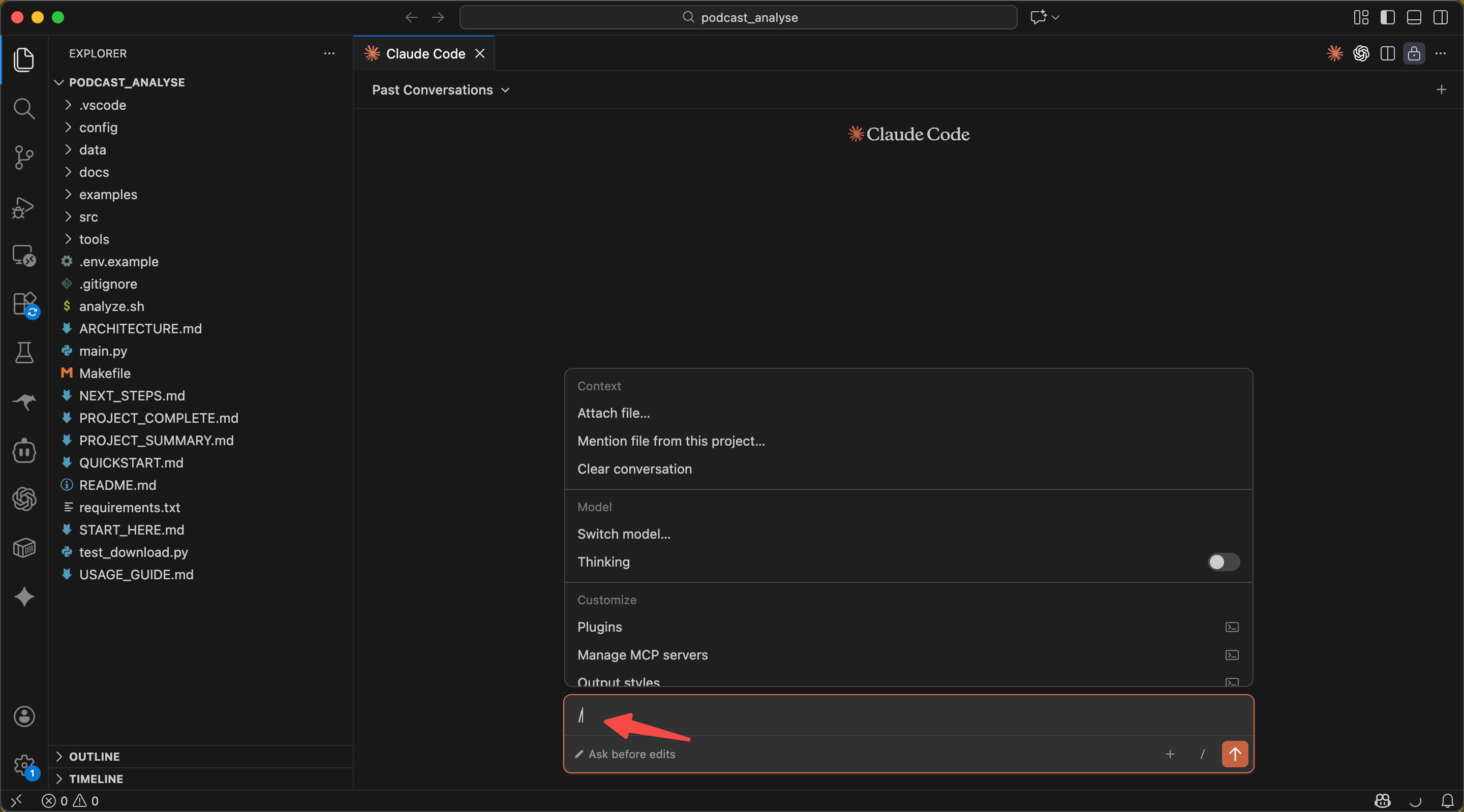Click the slash command button
Viewport: 1464px width, 812px height.
coord(1203,754)
